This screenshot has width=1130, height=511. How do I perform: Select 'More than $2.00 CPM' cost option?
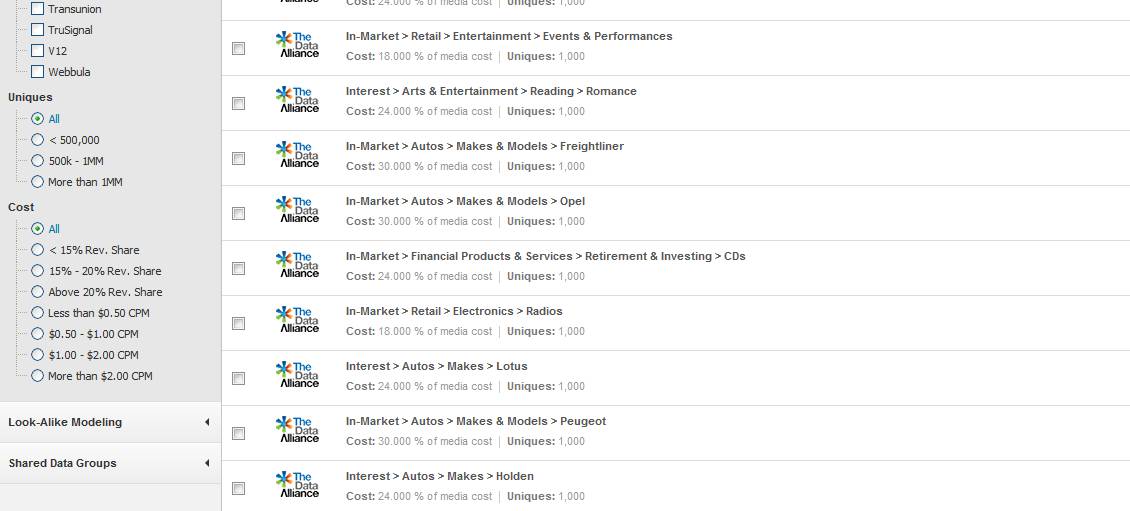click(37, 376)
